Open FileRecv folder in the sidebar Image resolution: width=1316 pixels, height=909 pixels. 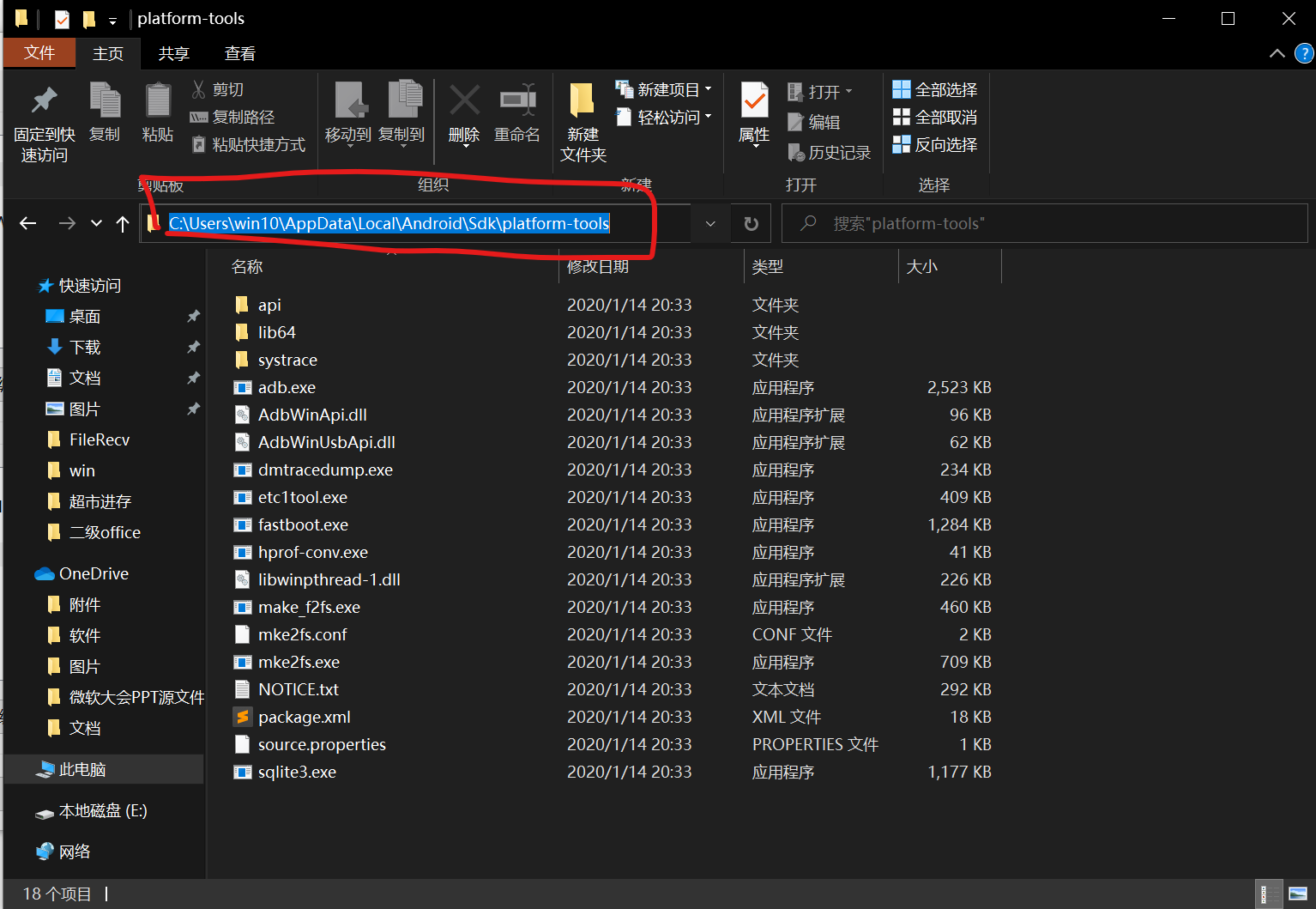click(x=88, y=439)
